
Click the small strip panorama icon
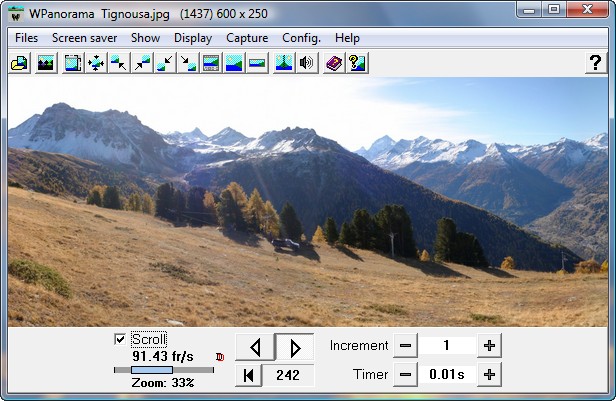point(257,63)
